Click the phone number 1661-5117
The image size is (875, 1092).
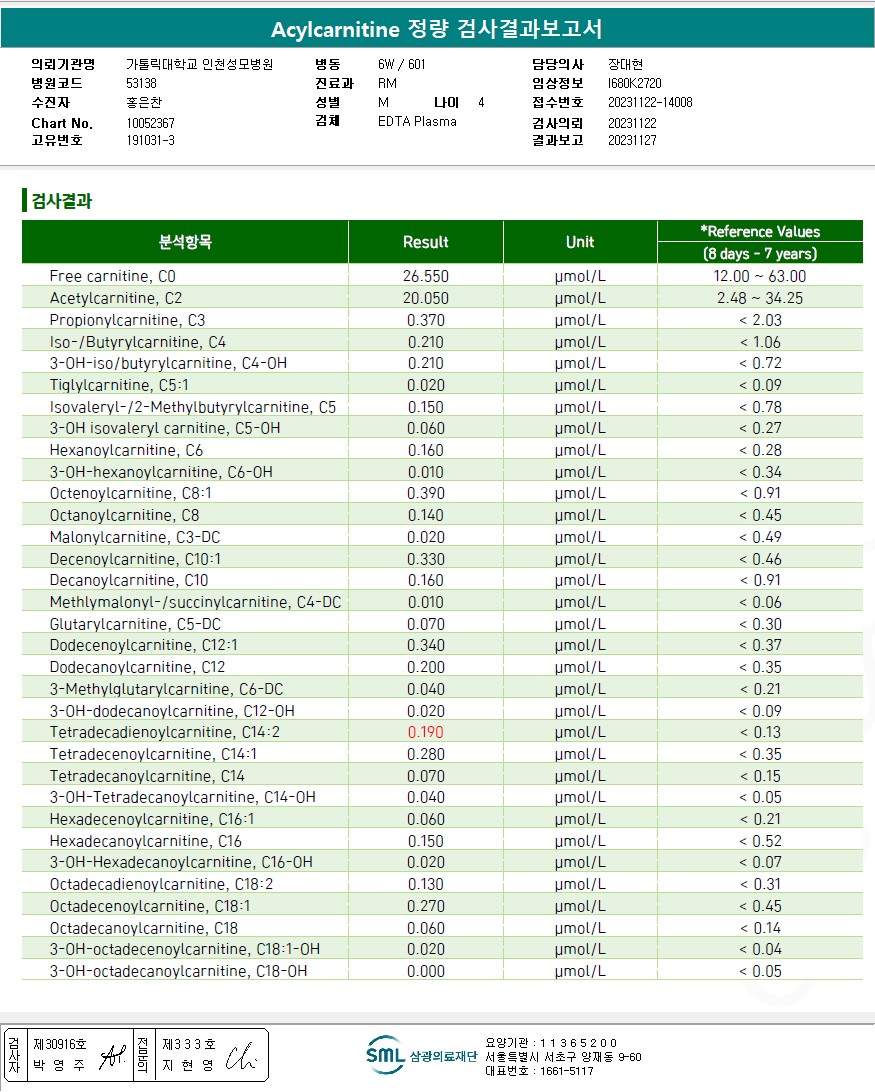coord(567,1071)
